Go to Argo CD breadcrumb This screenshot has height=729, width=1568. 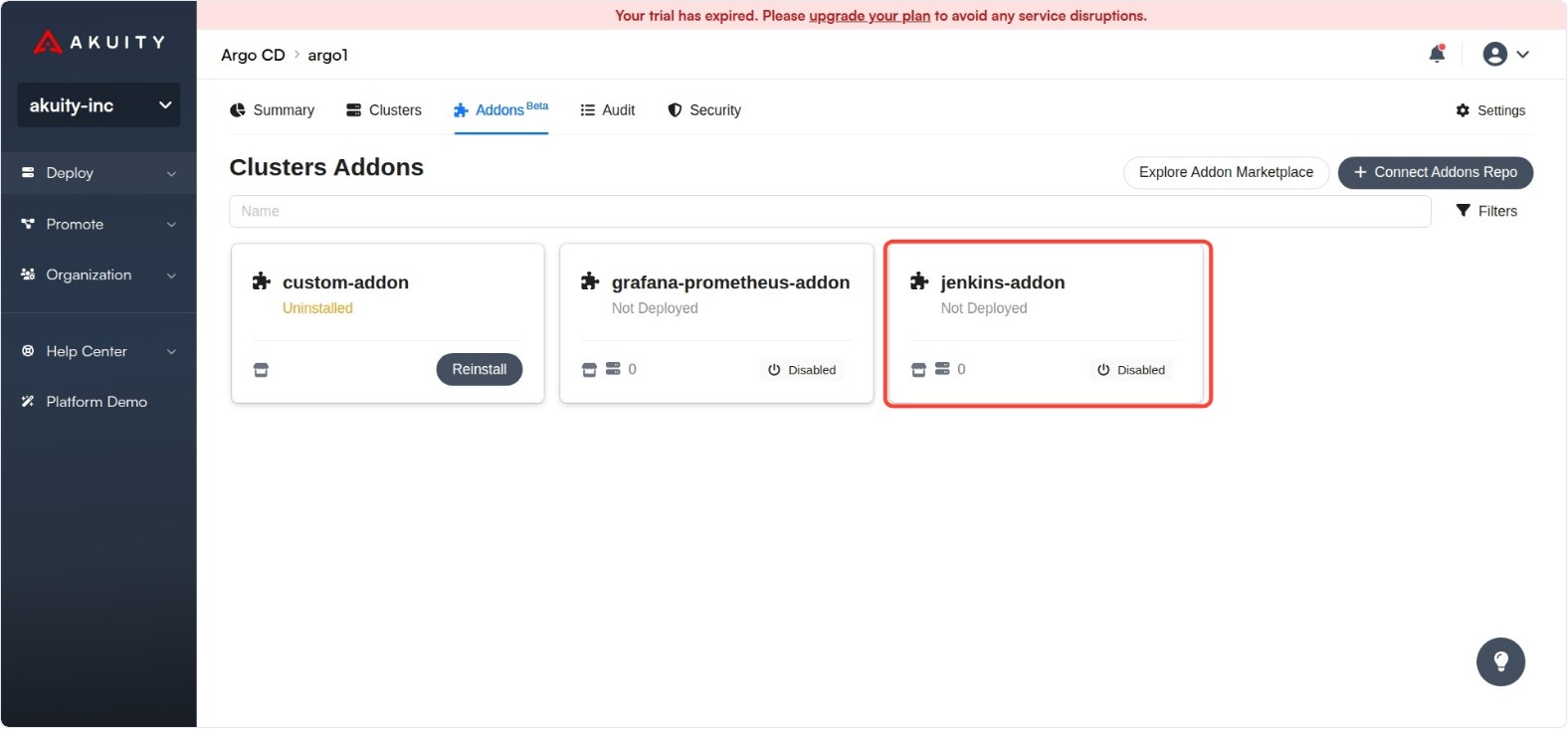(x=253, y=55)
